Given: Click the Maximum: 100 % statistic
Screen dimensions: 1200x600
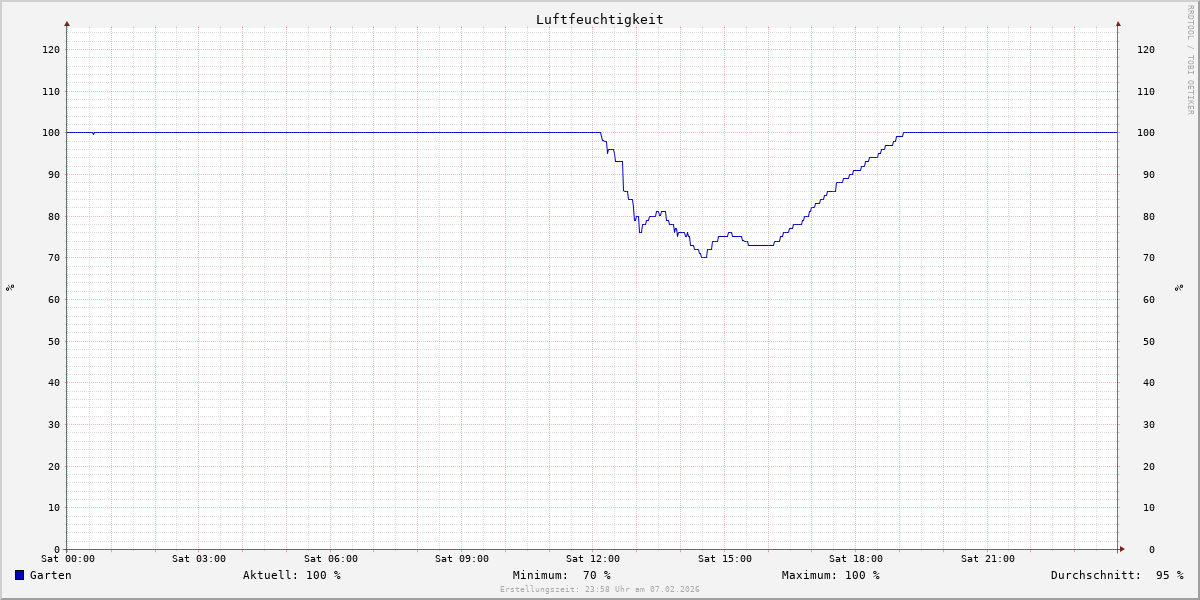Looking at the screenshot, I should coord(830,575).
